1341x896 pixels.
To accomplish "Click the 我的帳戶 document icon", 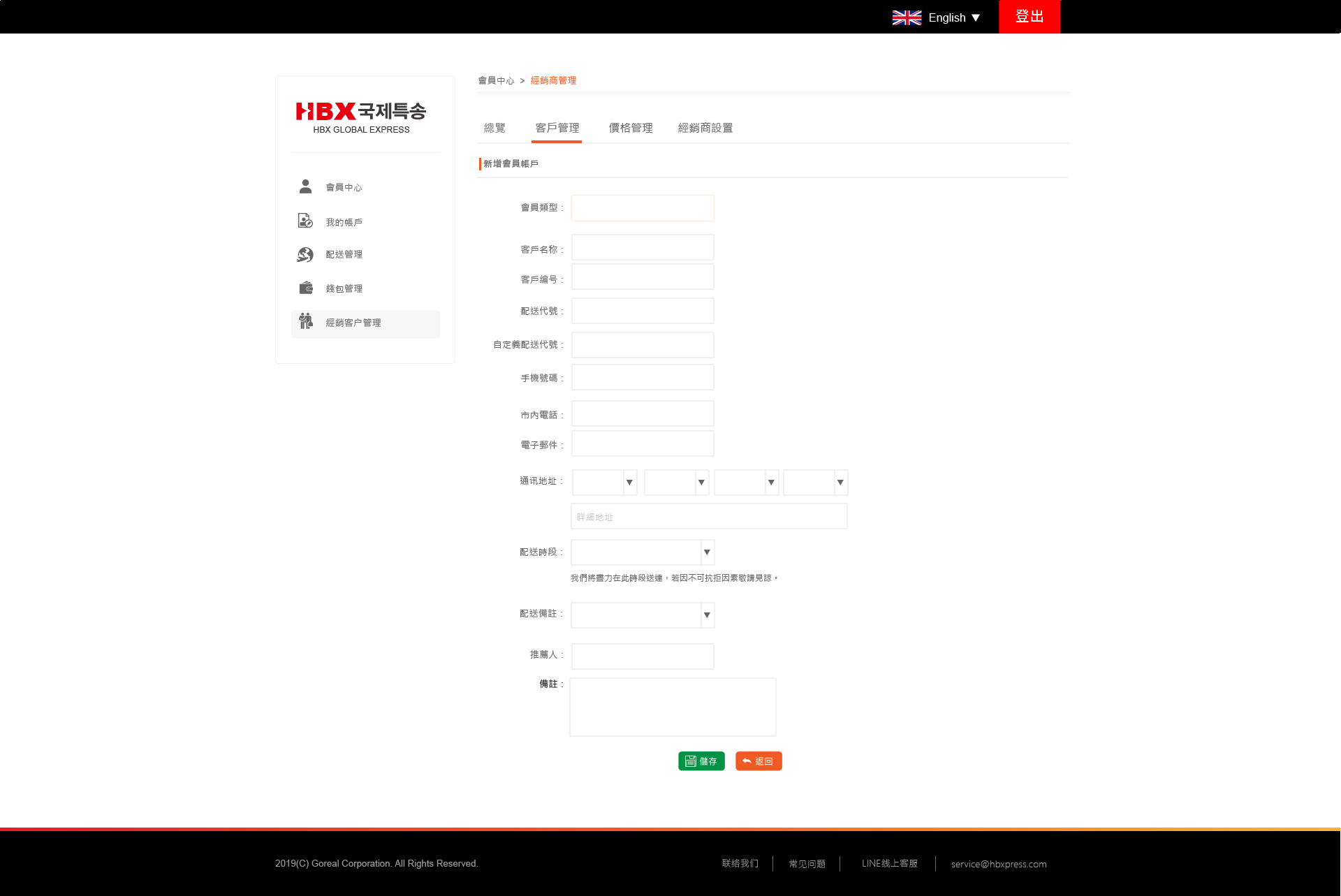I will pos(305,221).
